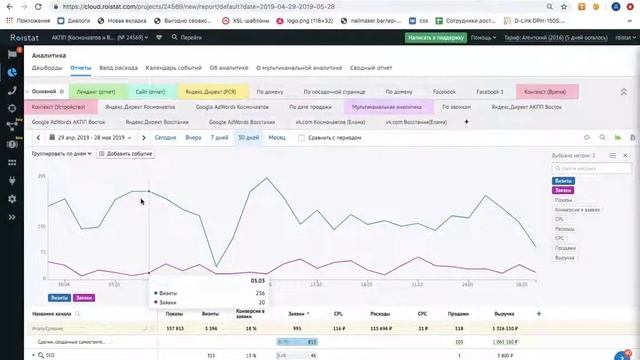Open the project selector dropdown АКПП
Screen dimensions: 640x360
[x=100, y=37]
